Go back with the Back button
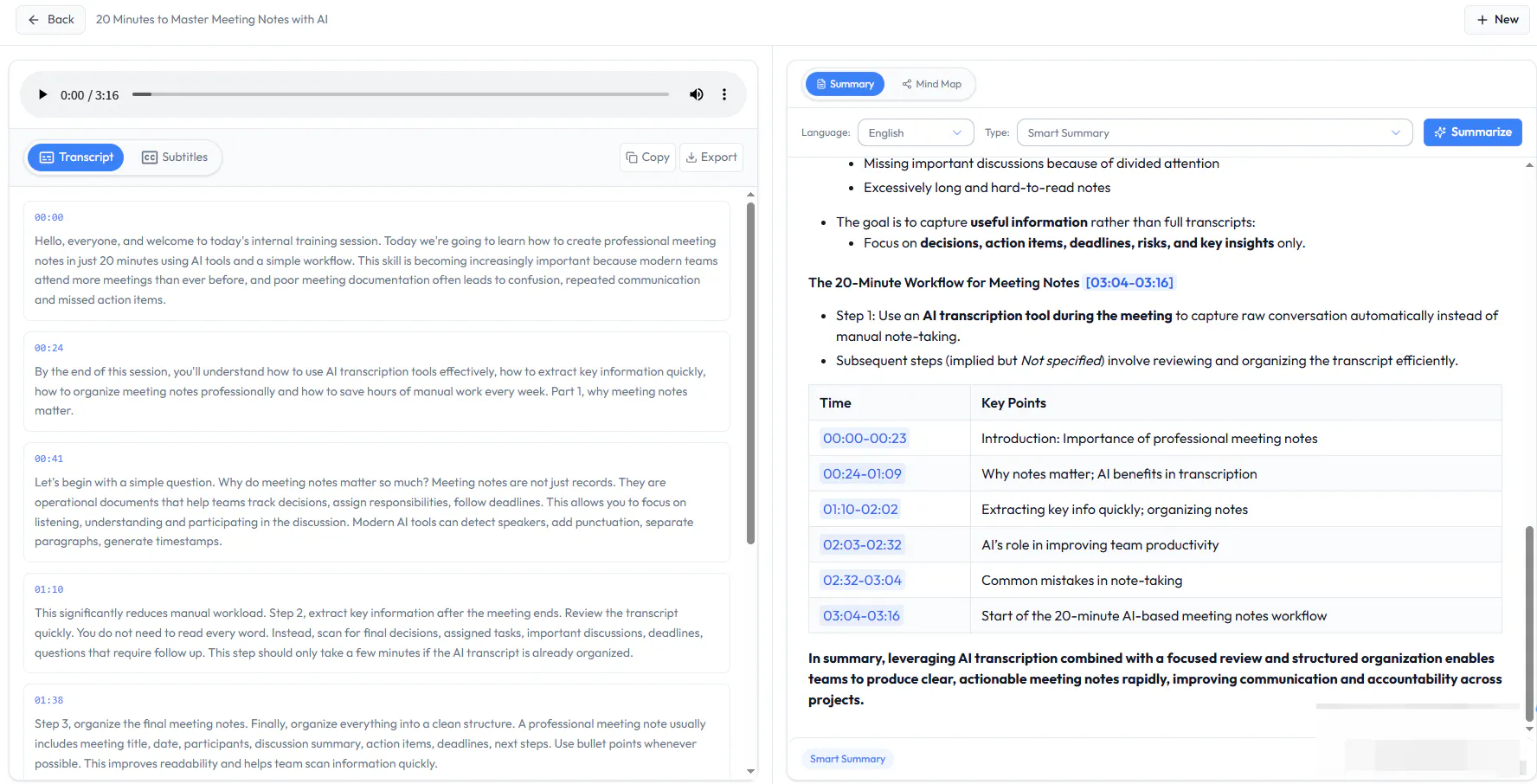Viewport: 1537px width, 784px height. pyautogui.click(x=50, y=19)
